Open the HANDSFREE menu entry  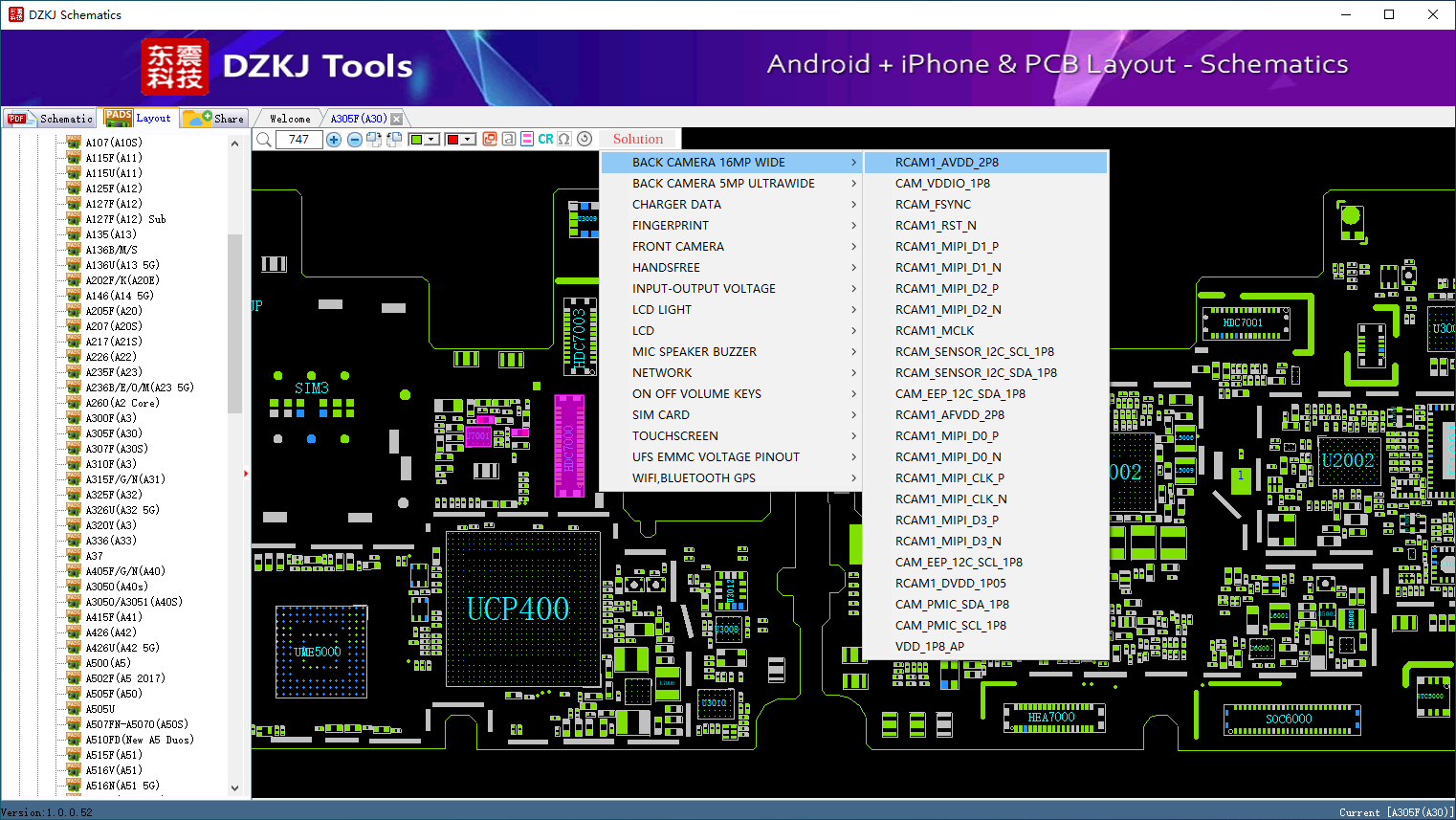click(732, 268)
